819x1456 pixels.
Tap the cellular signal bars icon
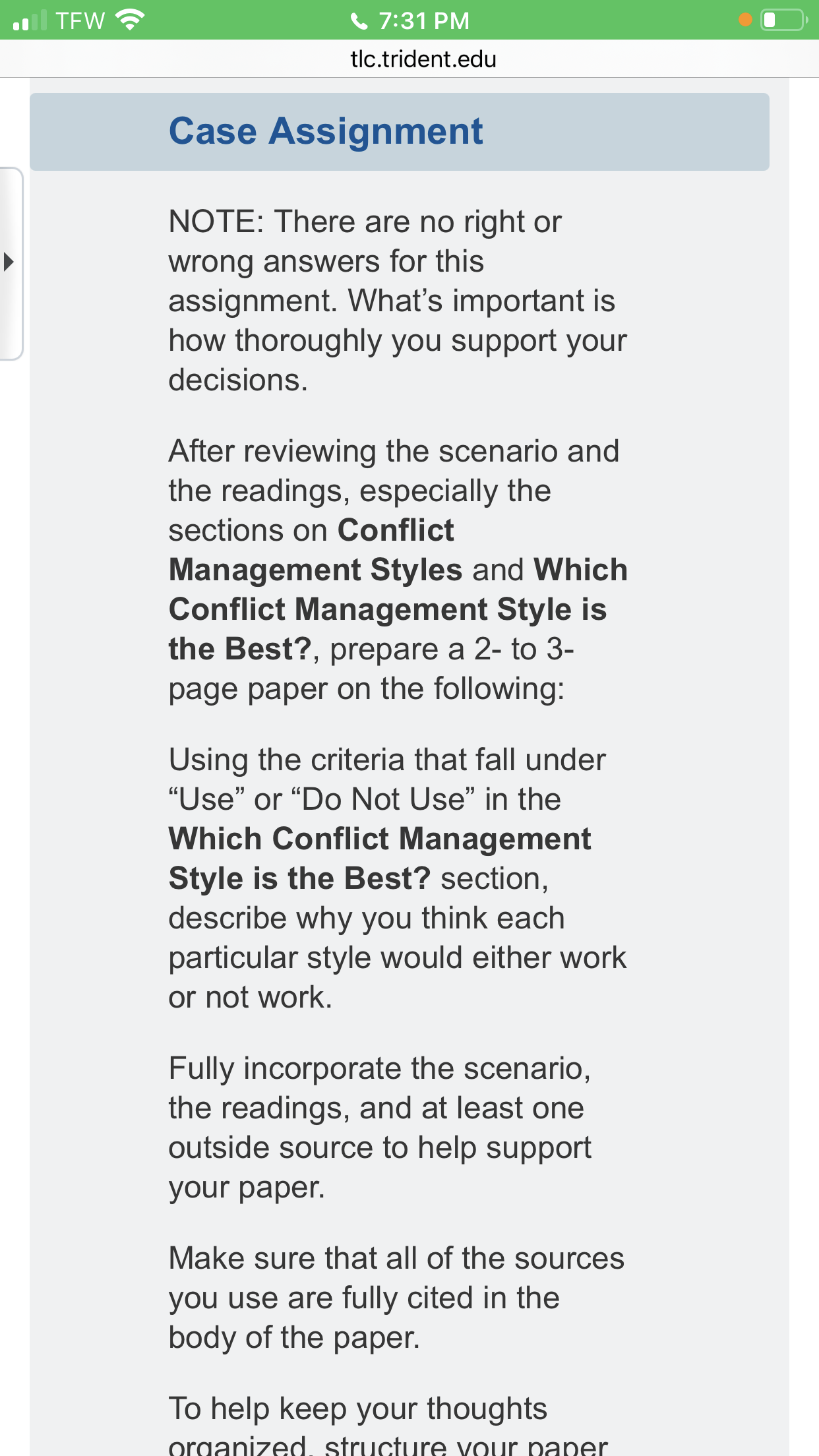click(30, 20)
